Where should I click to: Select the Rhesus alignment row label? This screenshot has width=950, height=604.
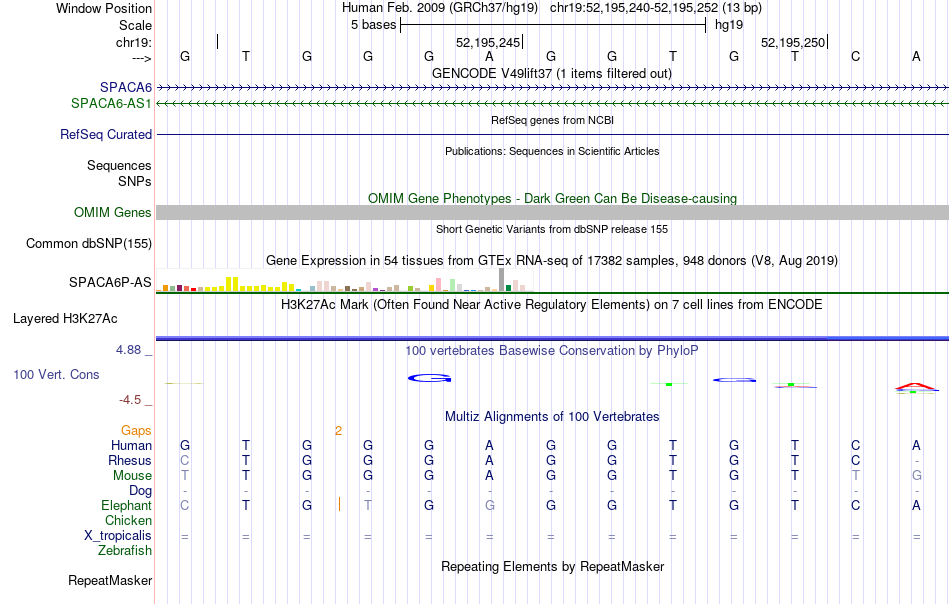tap(130, 460)
